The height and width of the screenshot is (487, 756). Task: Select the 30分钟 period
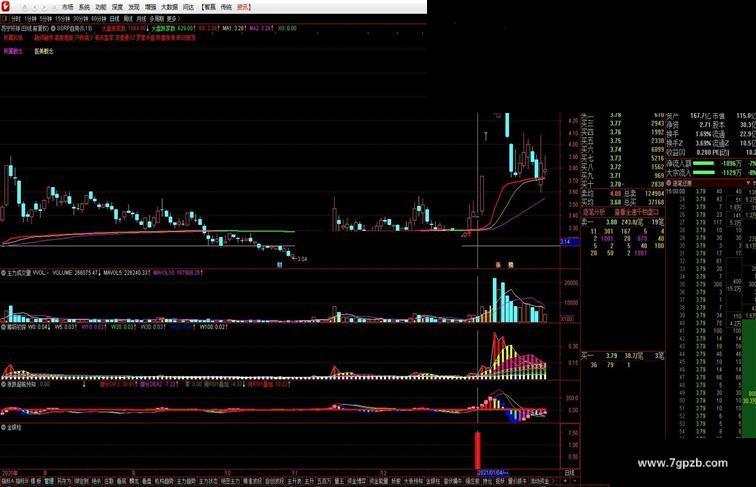81,18
